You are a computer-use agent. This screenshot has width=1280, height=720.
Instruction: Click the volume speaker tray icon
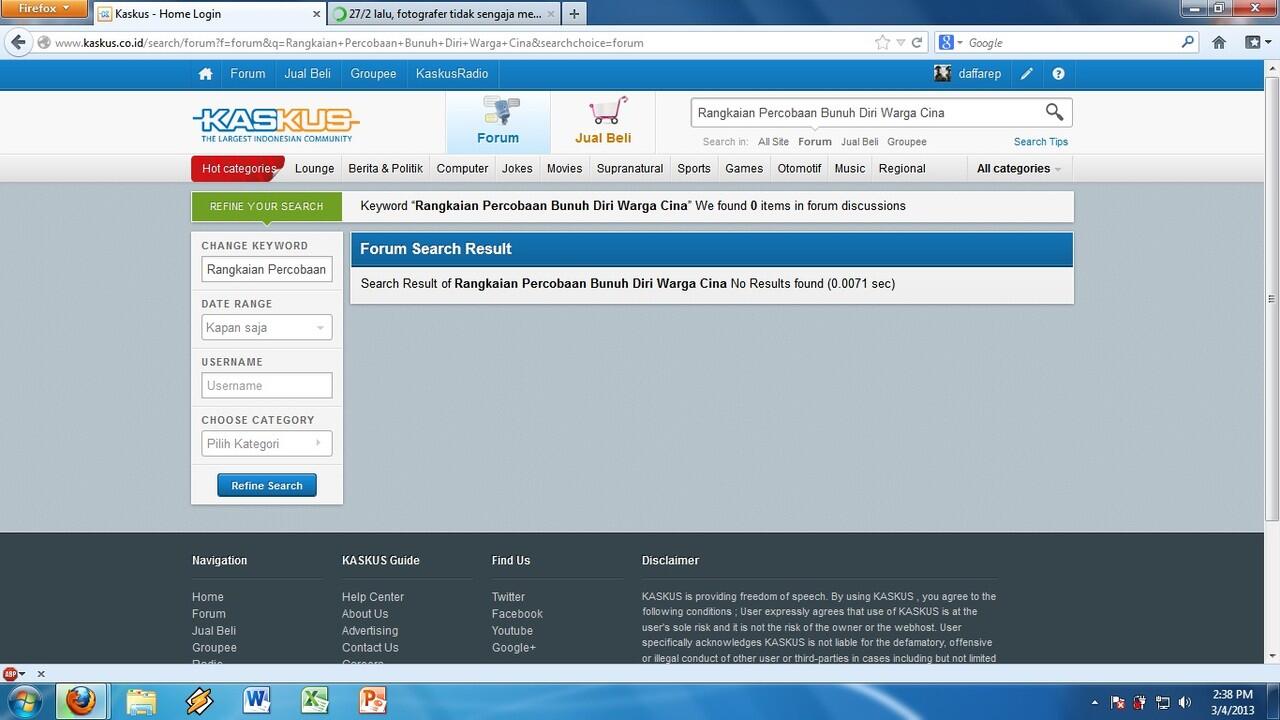coord(1185,702)
